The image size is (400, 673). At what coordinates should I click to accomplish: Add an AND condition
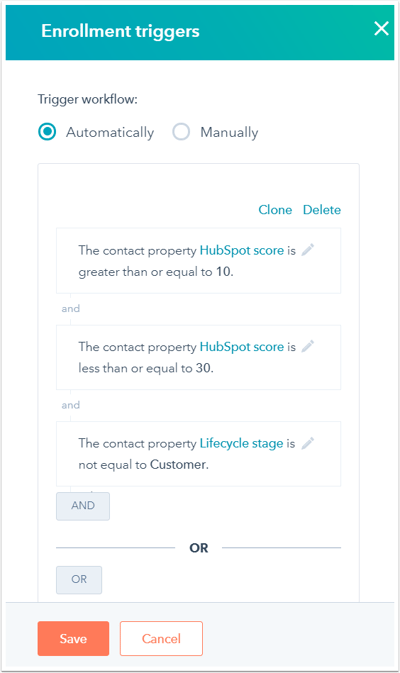coord(83,506)
